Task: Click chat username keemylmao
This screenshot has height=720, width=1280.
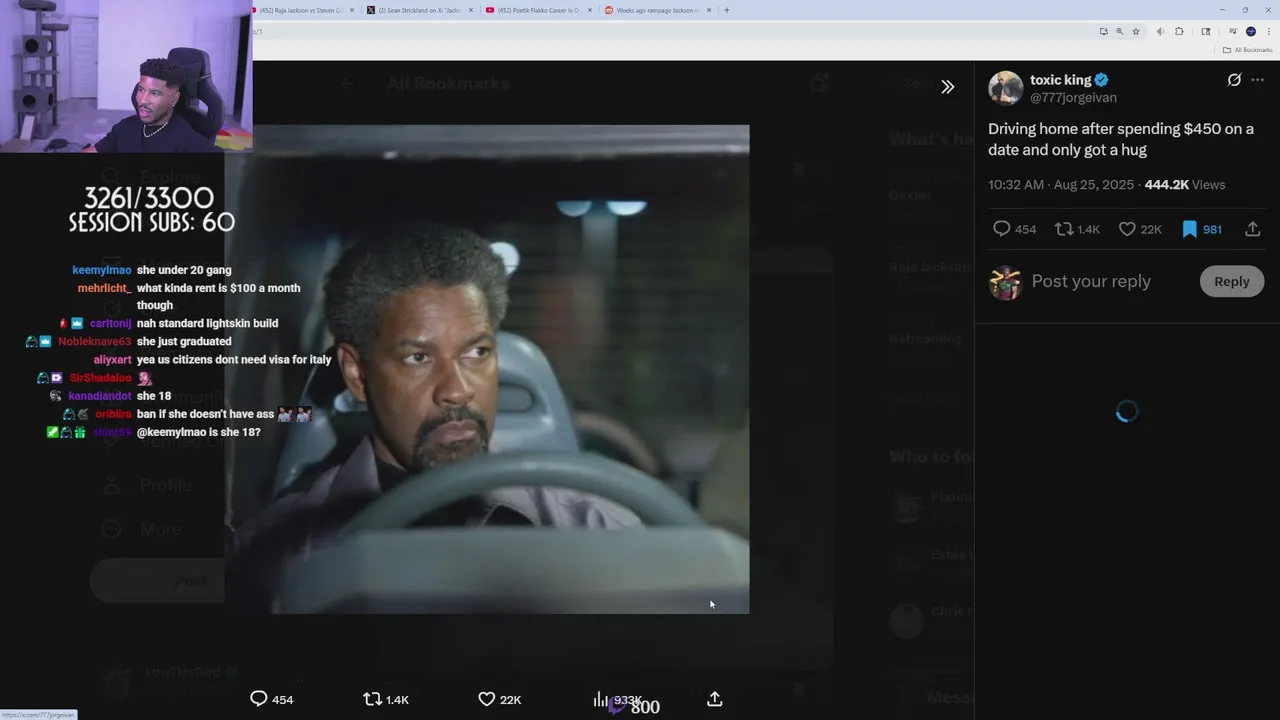Action: click(x=102, y=270)
